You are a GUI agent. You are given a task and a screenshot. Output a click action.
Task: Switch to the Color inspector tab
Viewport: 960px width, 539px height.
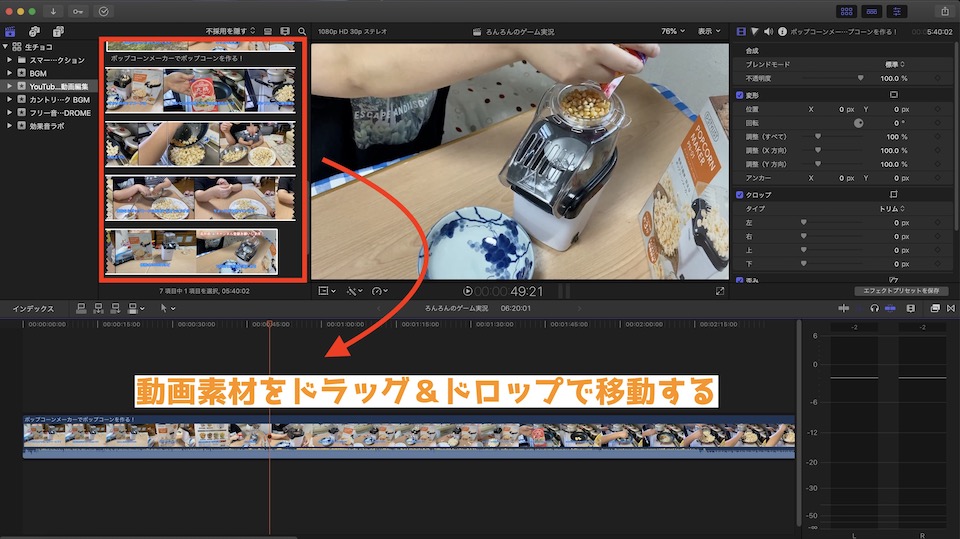pos(755,31)
